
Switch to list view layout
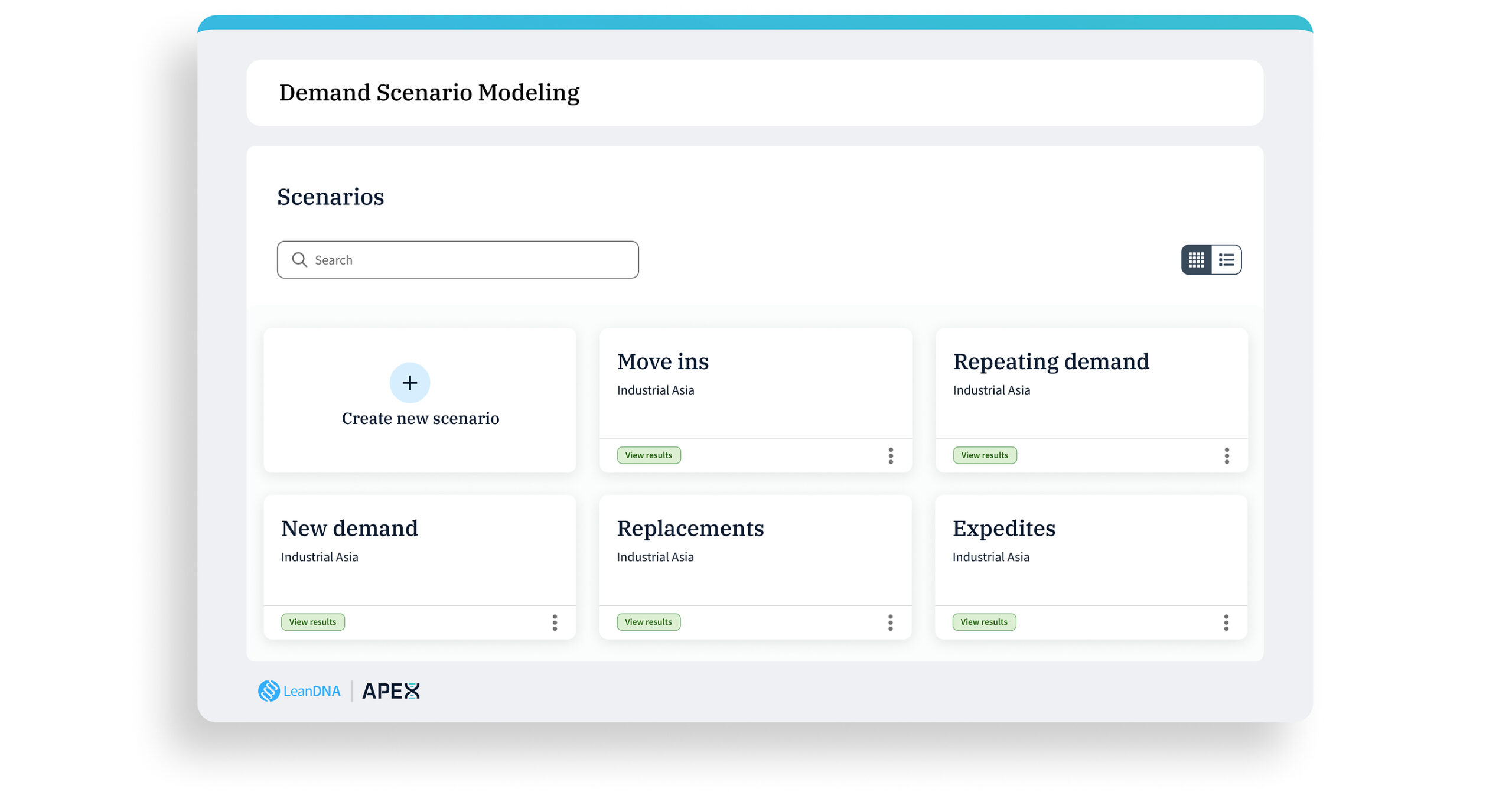click(x=1226, y=260)
